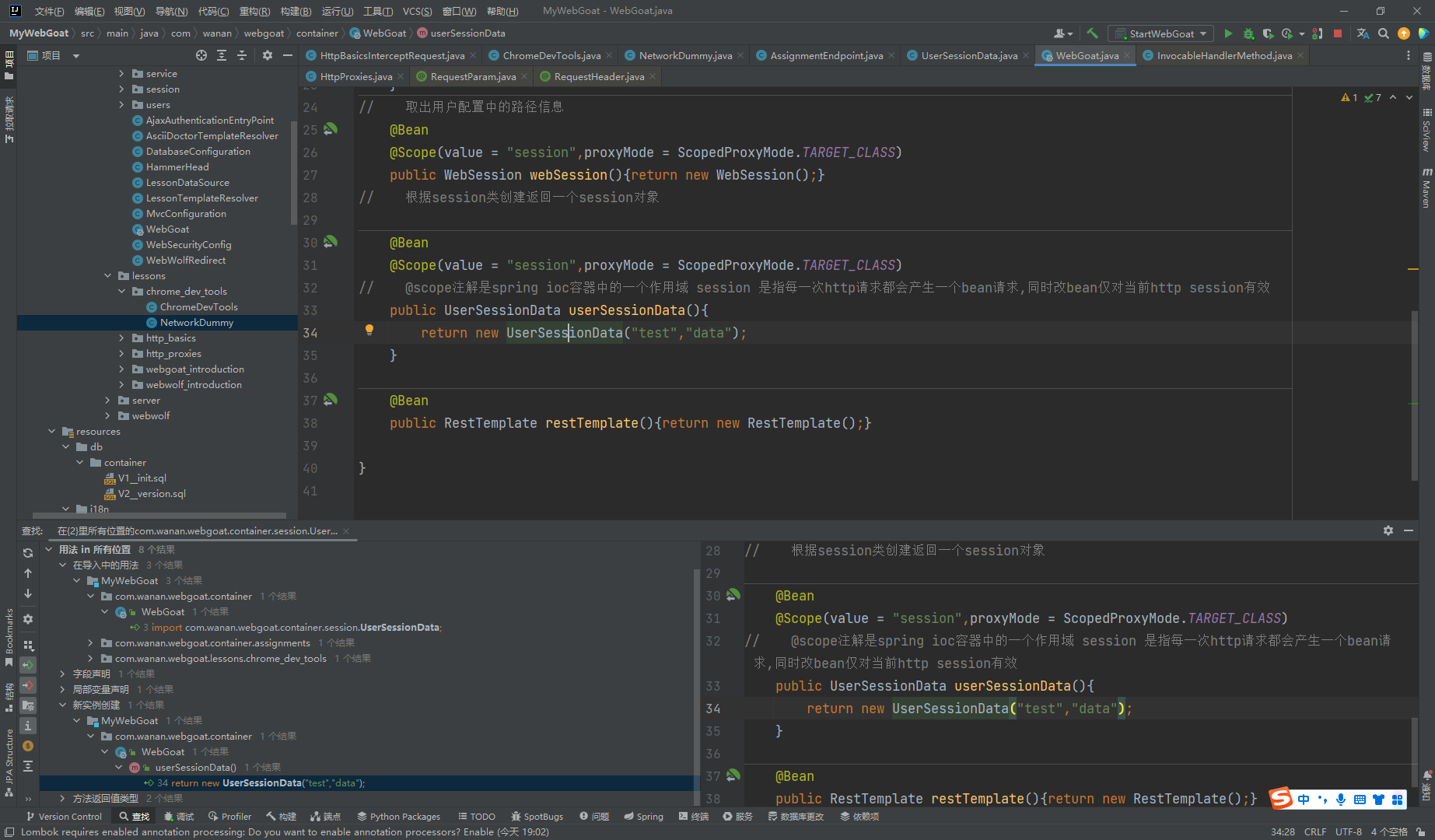
Task: Open the Version Control tool window
Action: tap(64, 816)
